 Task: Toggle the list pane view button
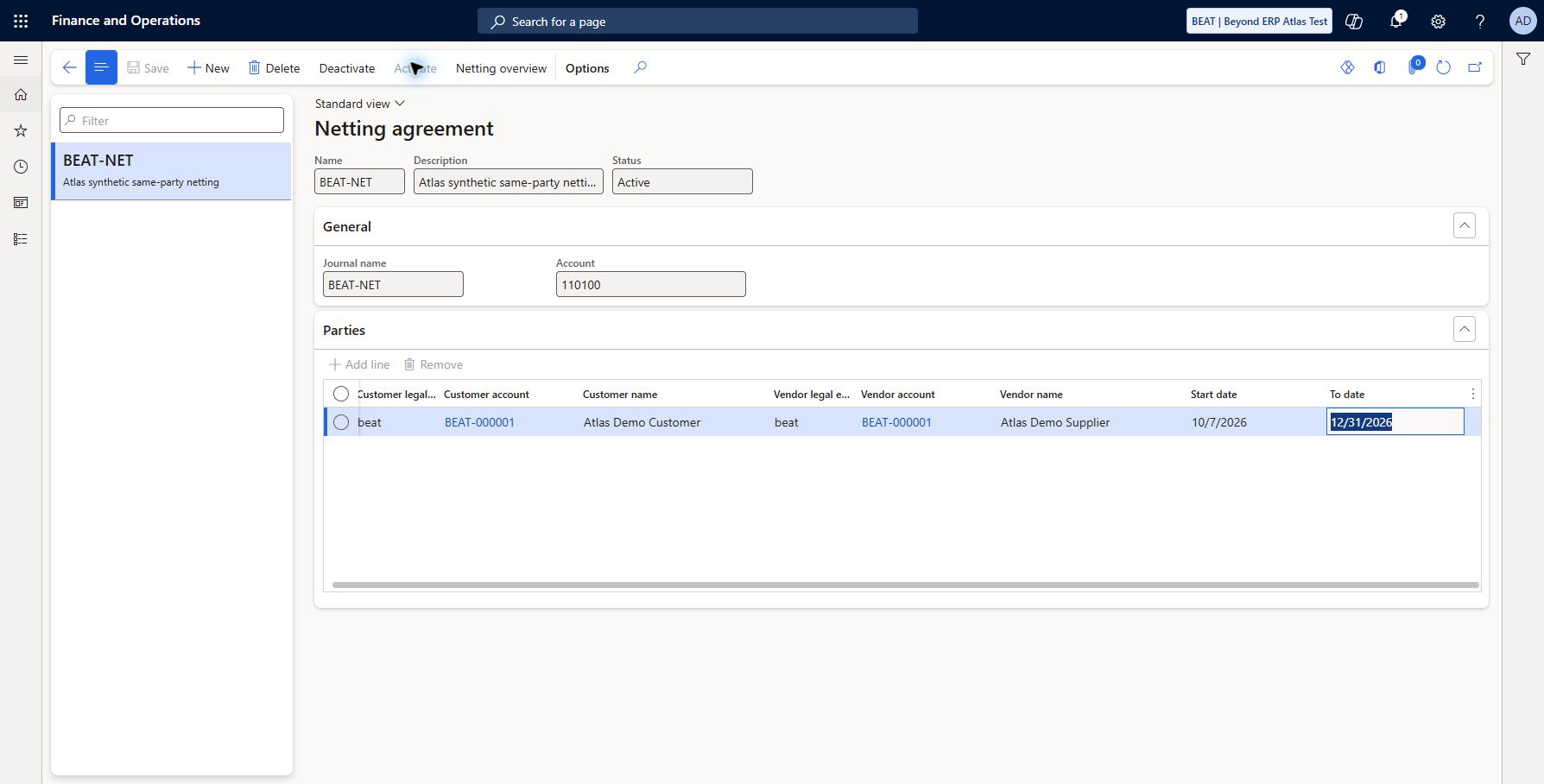(101, 68)
